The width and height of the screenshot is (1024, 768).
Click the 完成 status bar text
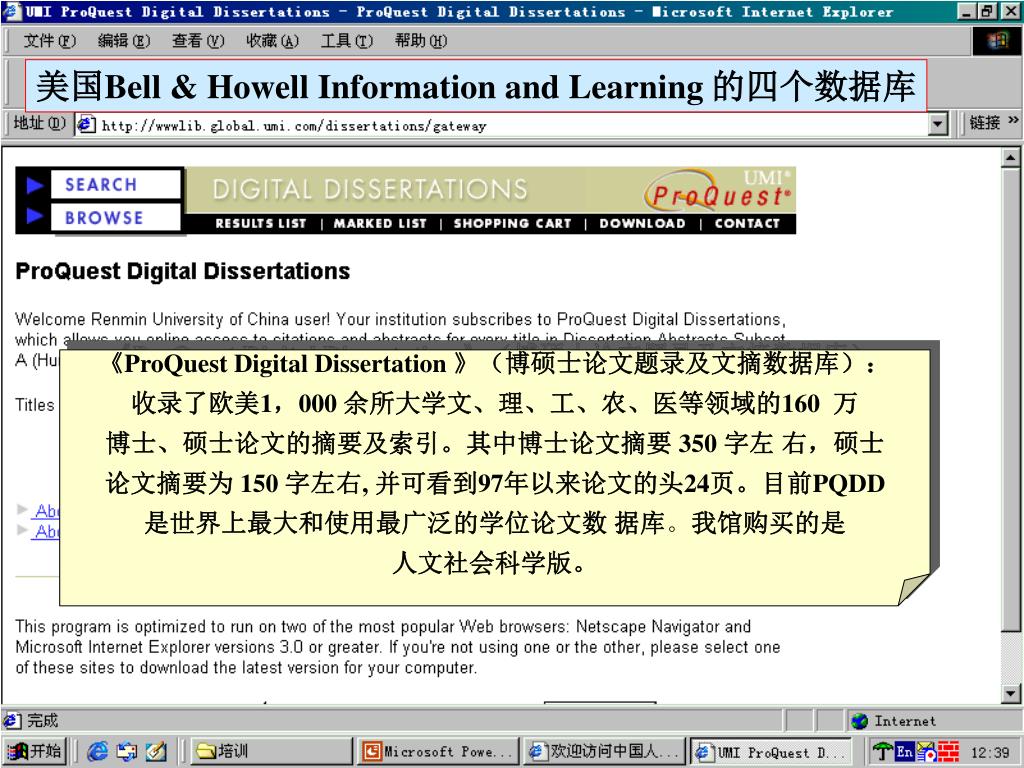coord(42,720)
